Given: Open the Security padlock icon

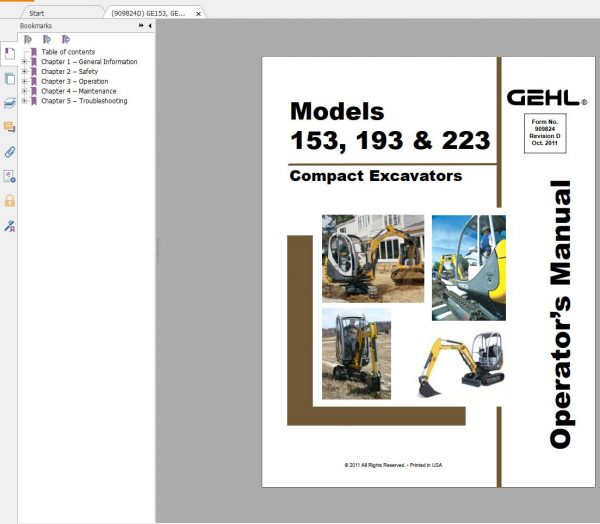Looking at the screenshot, I should [x=10, y=201].
